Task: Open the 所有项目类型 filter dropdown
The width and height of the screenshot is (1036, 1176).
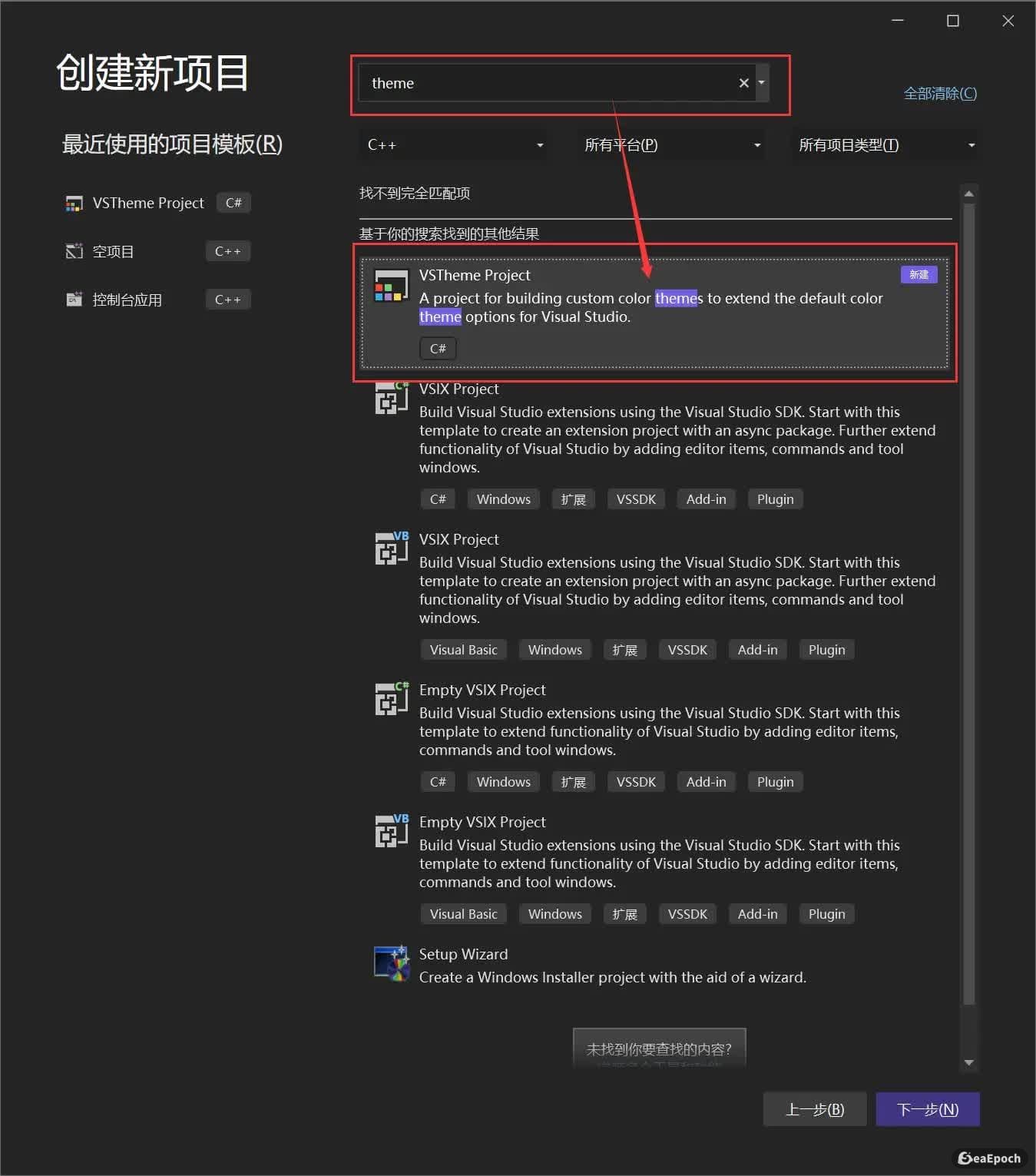Action: 885,145
